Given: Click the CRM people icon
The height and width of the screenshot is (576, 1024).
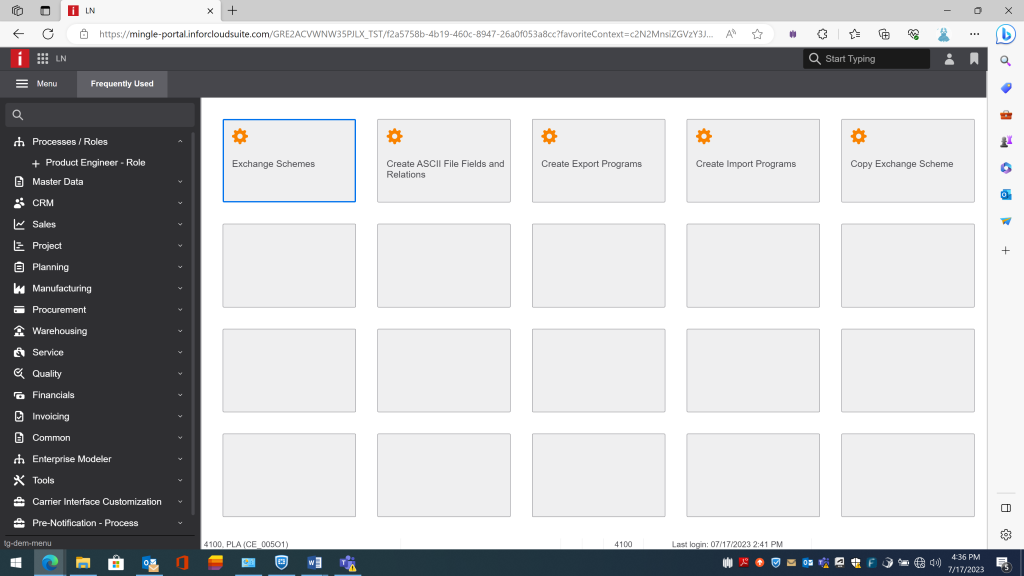Looking at the screenshot, I should pyautogui.click(x=19, y=203).
